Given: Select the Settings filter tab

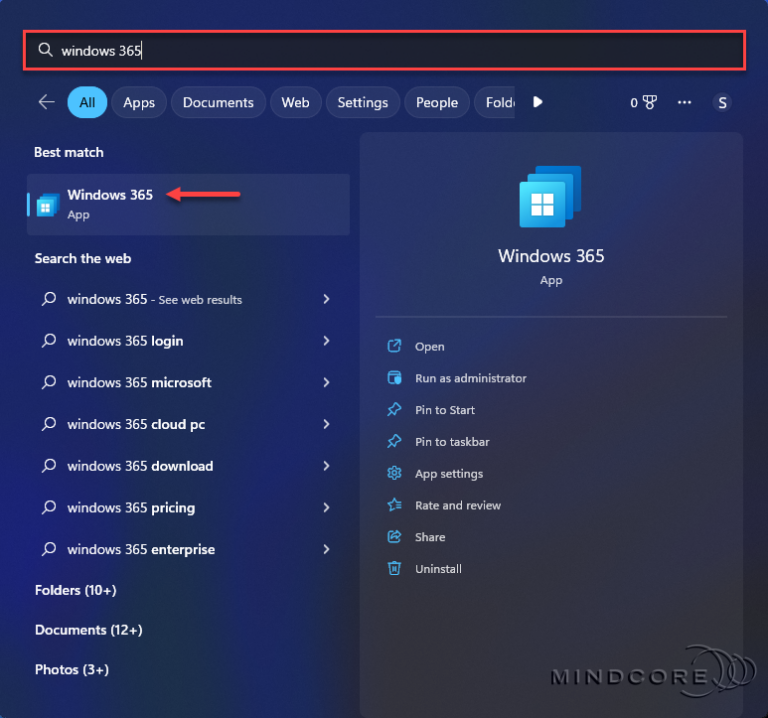Looking at the screenshot, I should [x=362, y=102].
